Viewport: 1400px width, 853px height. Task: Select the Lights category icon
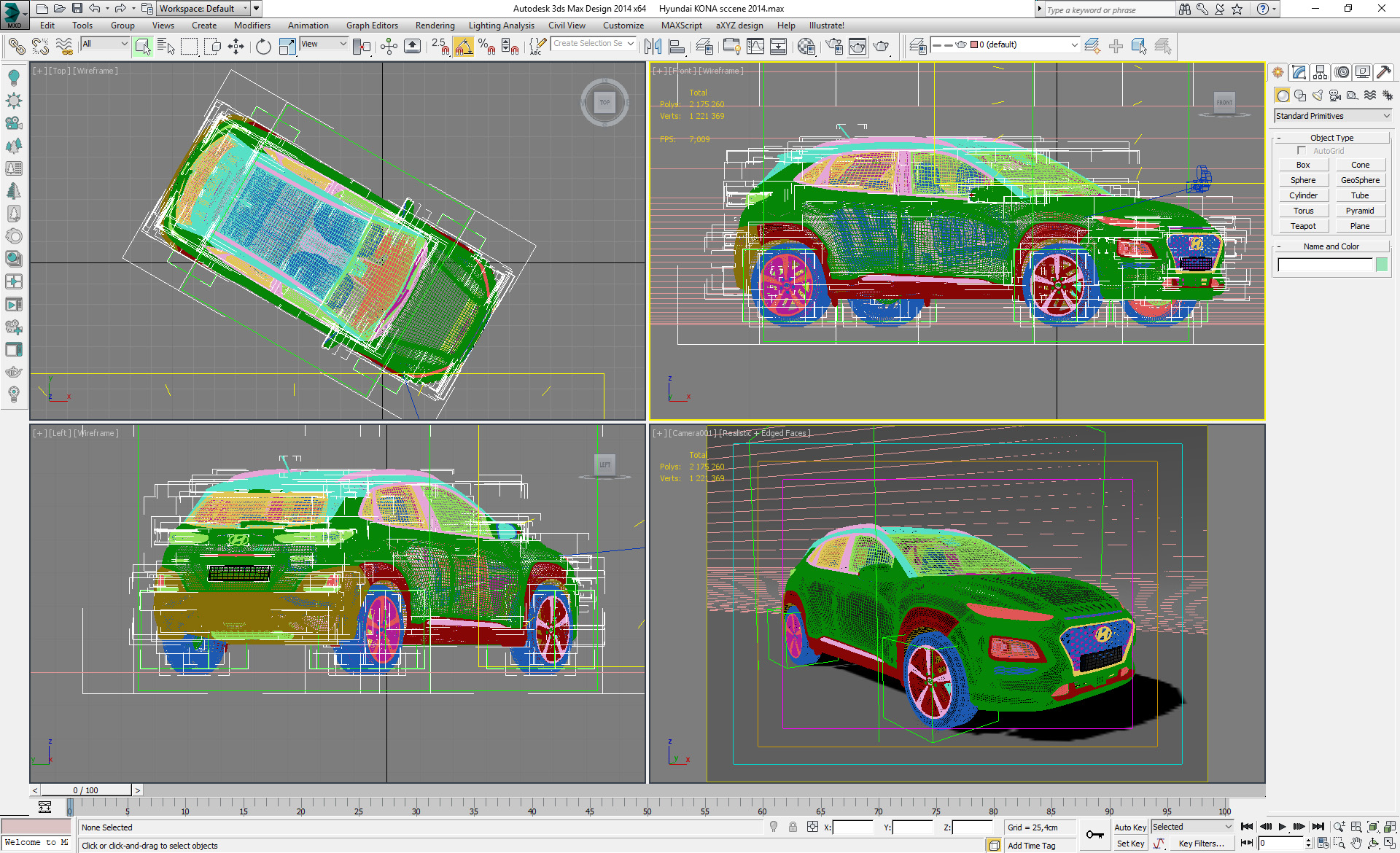1317,96
